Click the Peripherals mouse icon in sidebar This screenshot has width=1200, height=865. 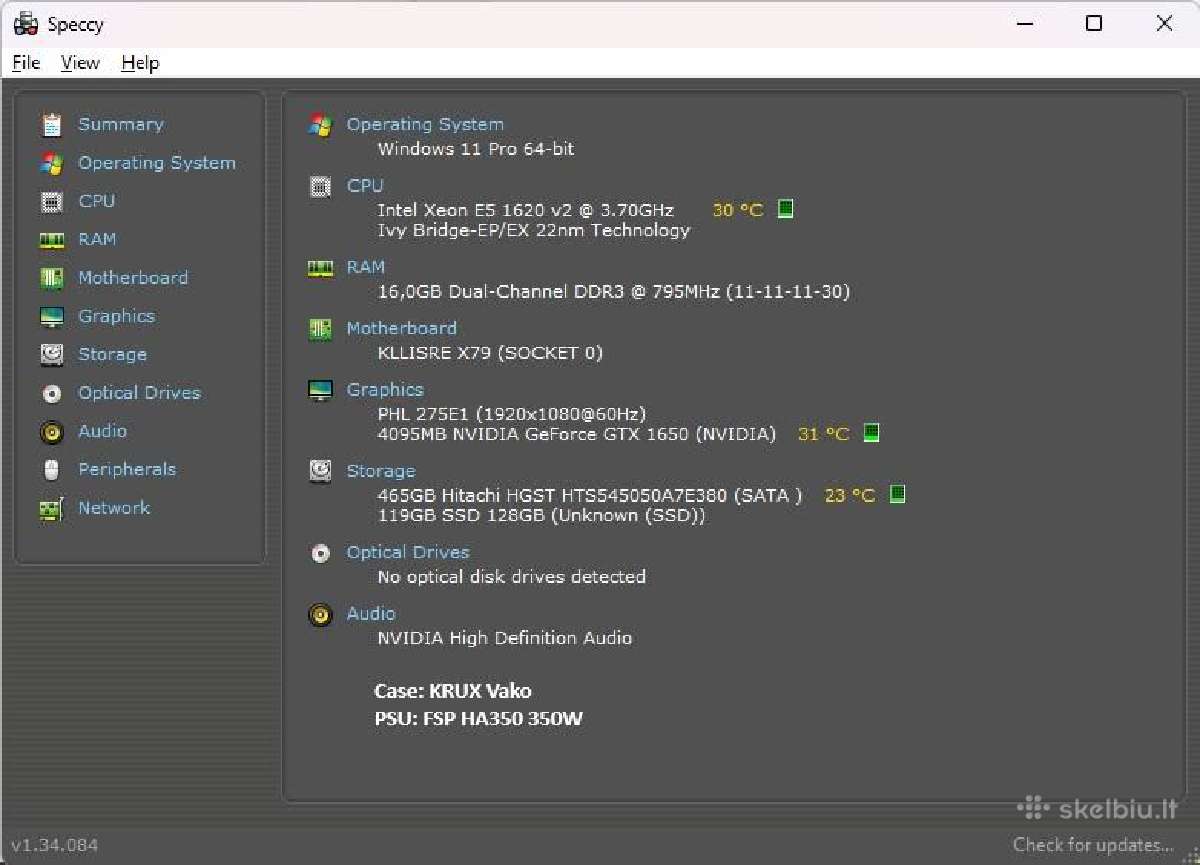(x=52, y=470)
